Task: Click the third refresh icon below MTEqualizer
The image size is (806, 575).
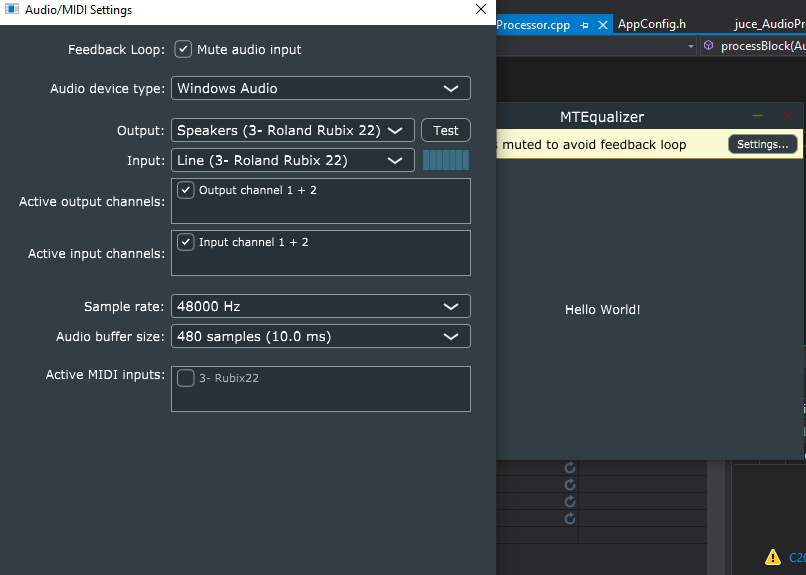Action: [x=570, y=502]
